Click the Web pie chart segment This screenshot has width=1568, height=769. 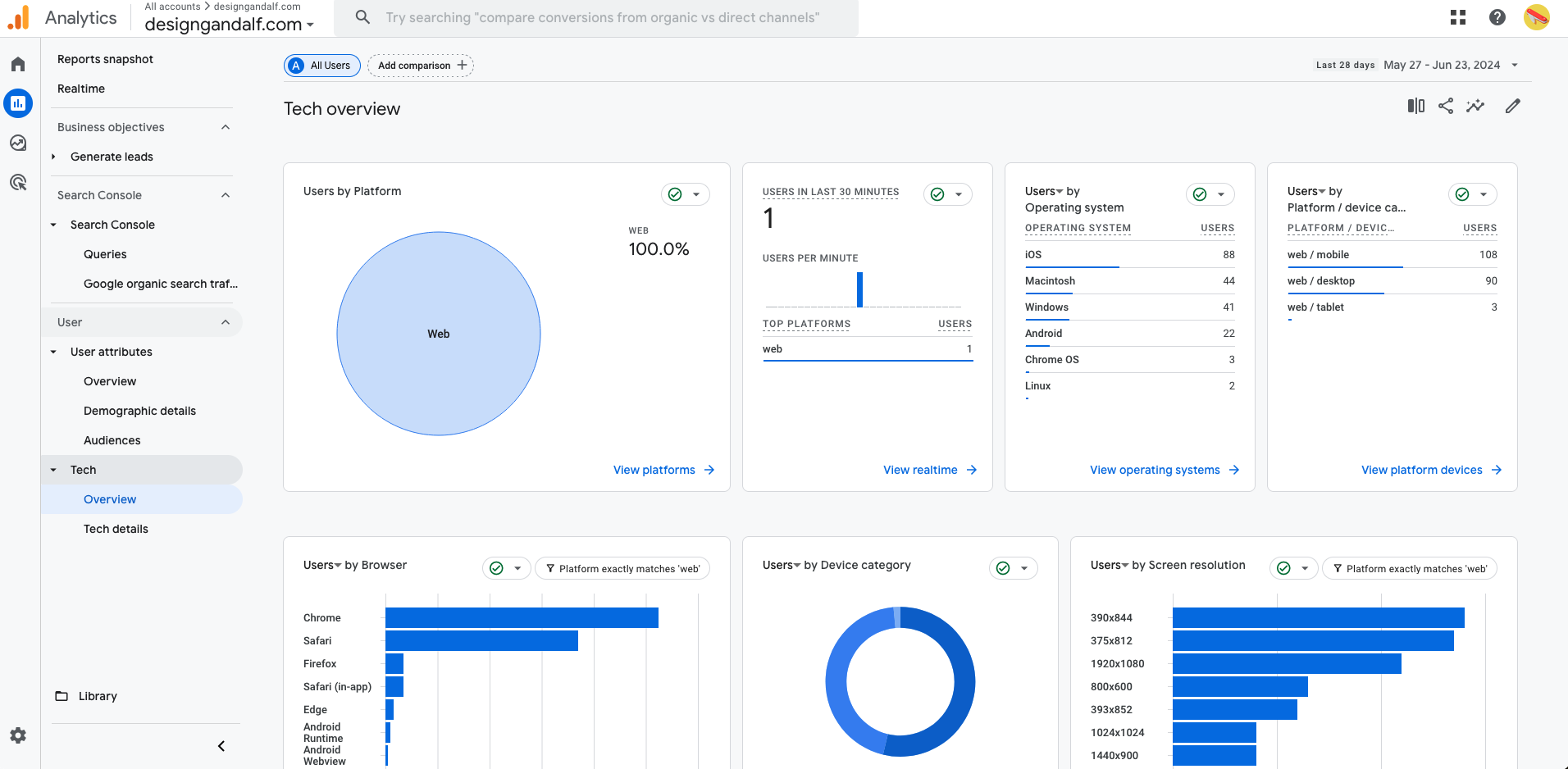[x=439, y=334]
